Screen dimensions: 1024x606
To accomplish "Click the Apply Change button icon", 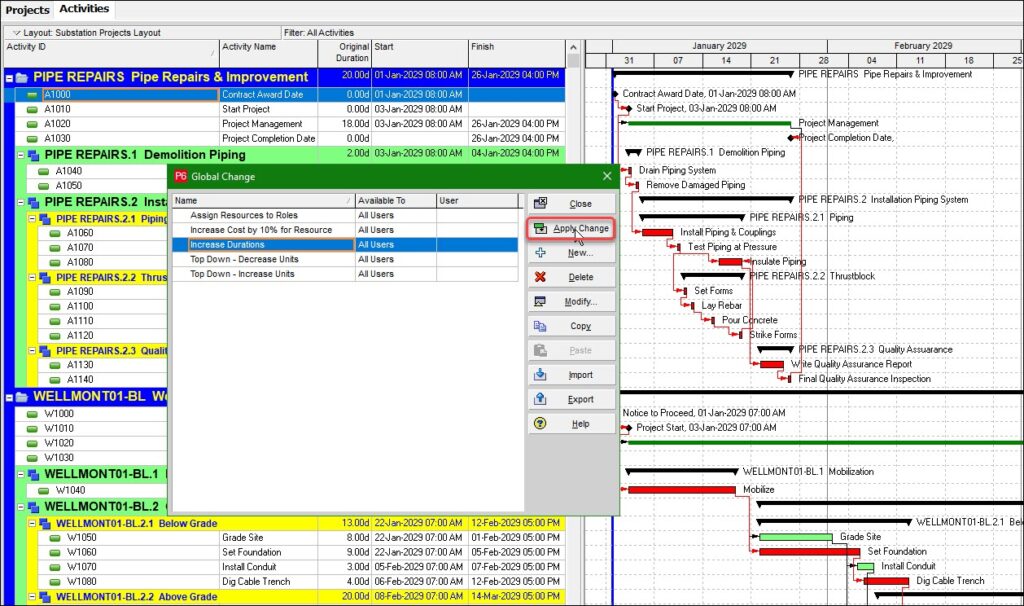I will click(541, 228).
